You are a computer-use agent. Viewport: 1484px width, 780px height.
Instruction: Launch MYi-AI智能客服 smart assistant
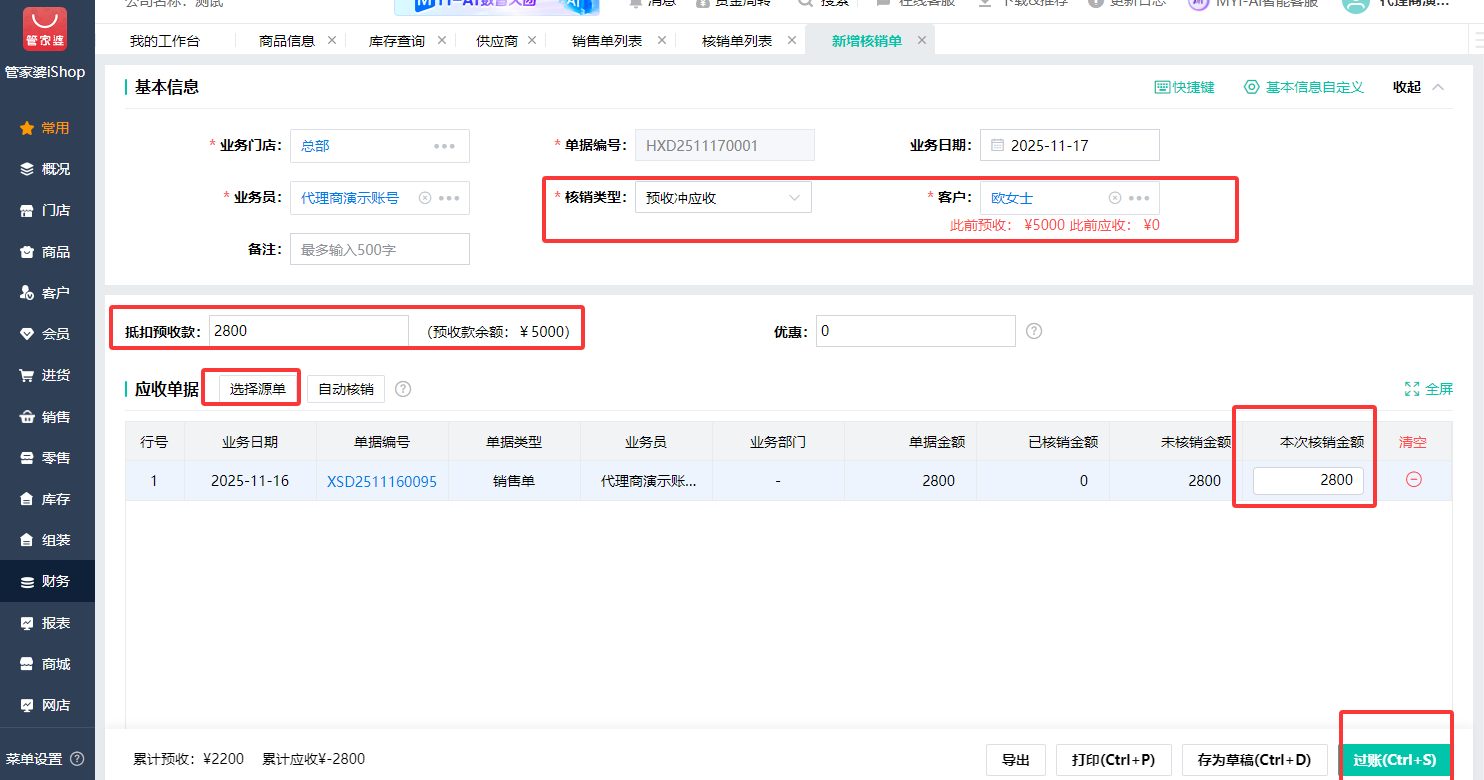pyautogui.click(x=1197, y=5)
